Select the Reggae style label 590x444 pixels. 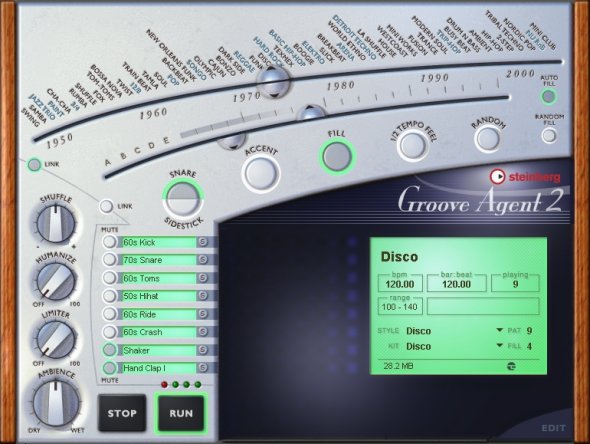pos(245,61)
